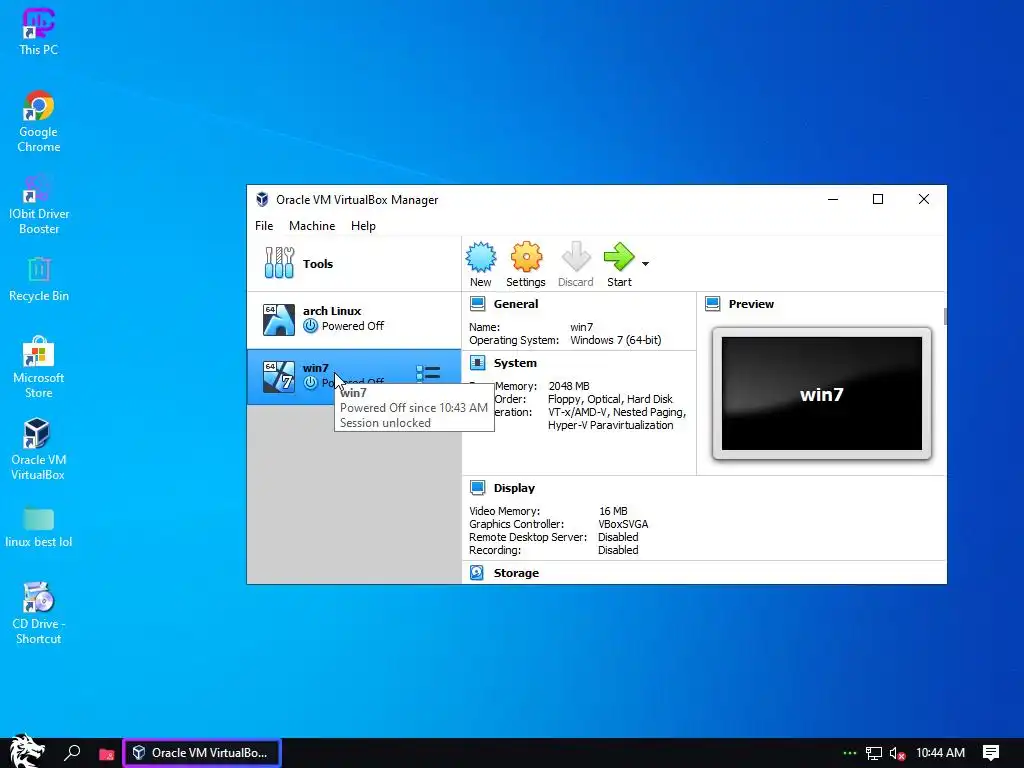Show hidden tray icons (three dots)
The height and width of the screenshot is (768, 1024).
pyautogui.click(x=849, y=753)
